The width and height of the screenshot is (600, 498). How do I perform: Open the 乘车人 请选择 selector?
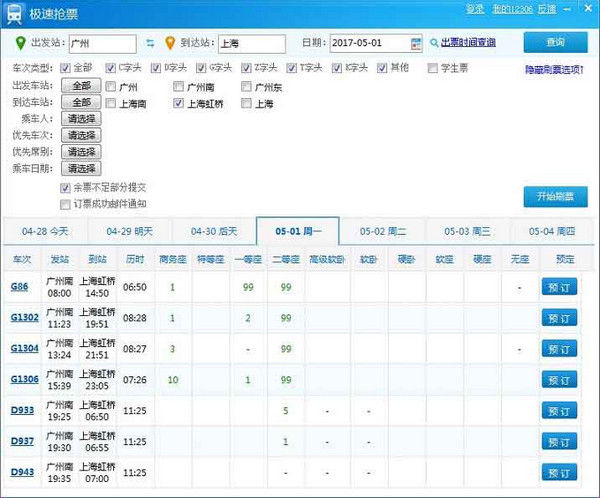[x=81, y=119]
